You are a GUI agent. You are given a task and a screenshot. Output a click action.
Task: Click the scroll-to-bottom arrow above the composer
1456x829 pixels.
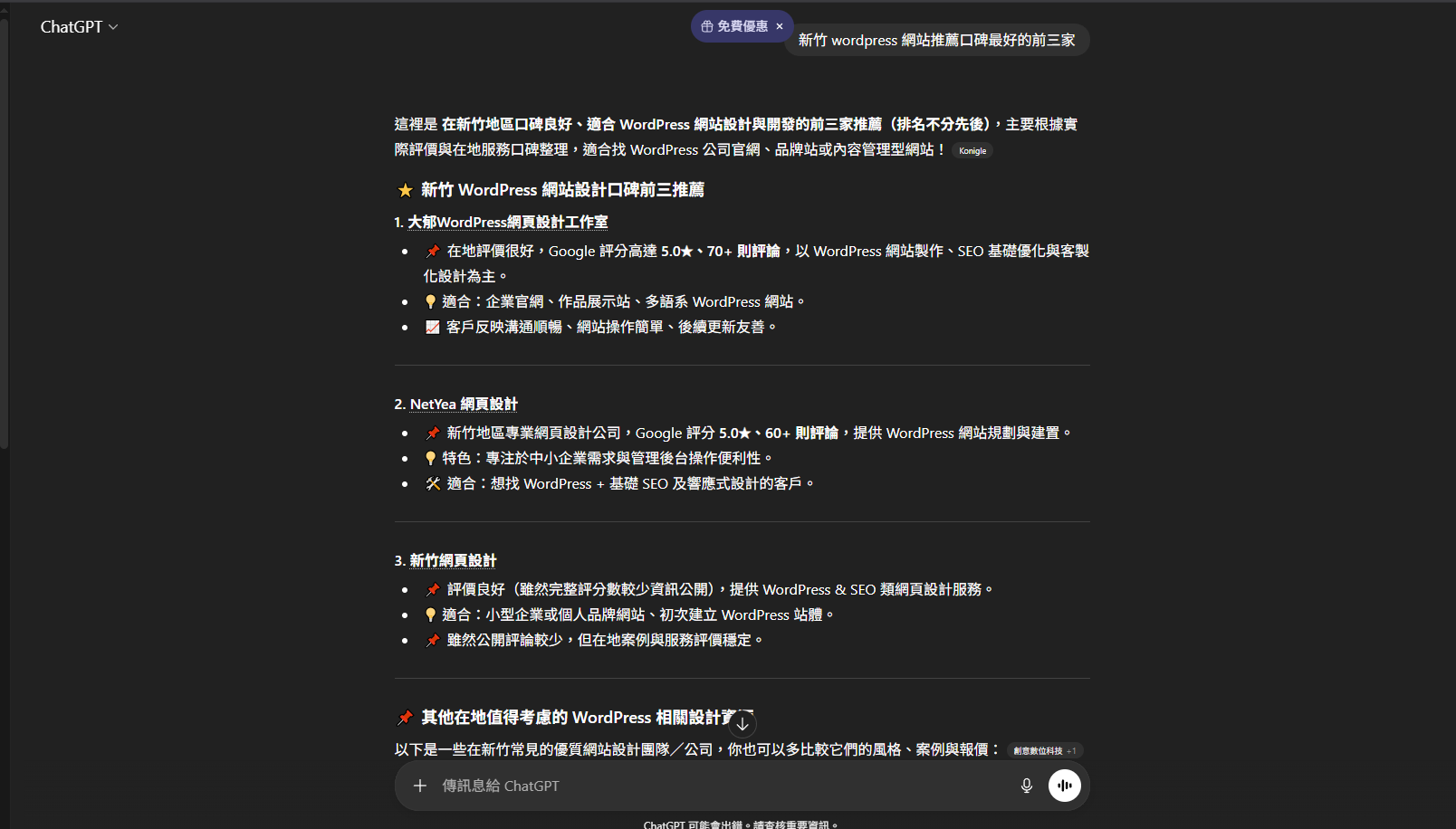pyautogui.click(x=742, y=724)
